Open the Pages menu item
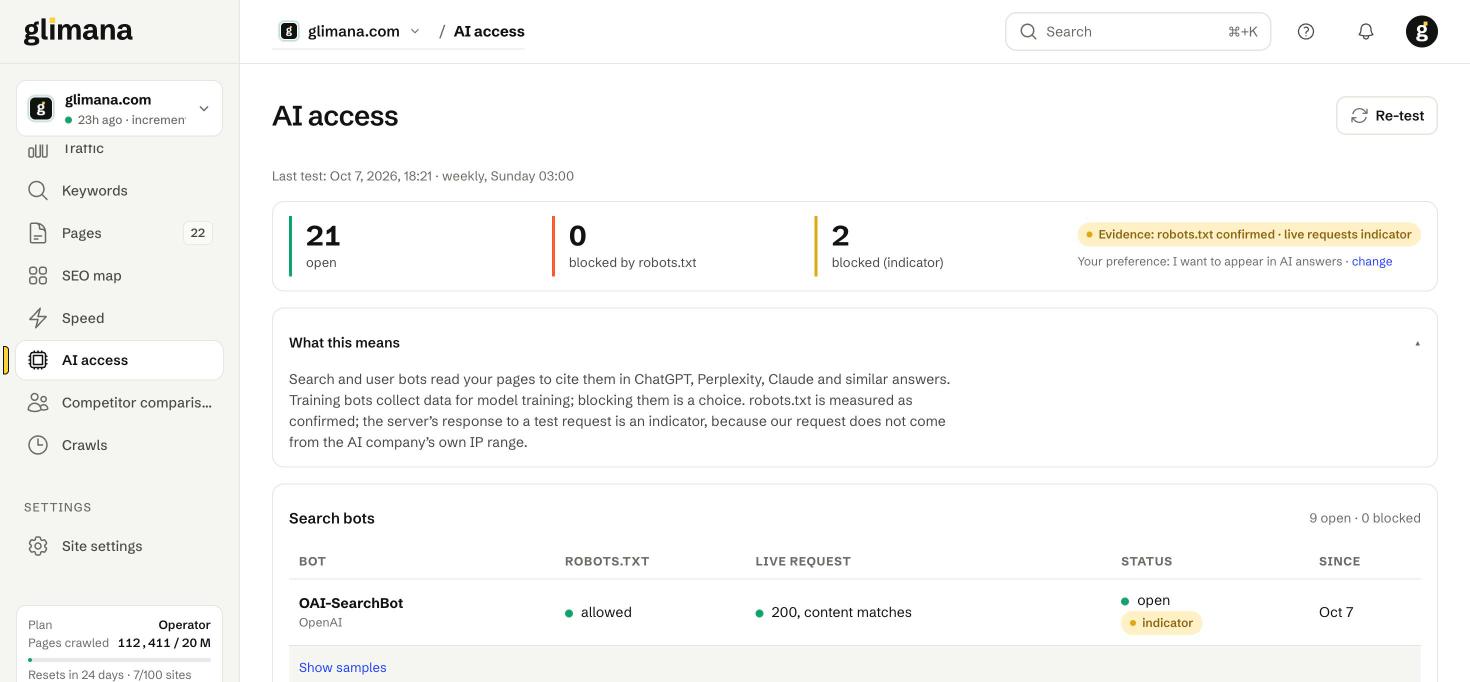Image resolution: width=1470 pixels, height=682 pixels. coord(119,233)
